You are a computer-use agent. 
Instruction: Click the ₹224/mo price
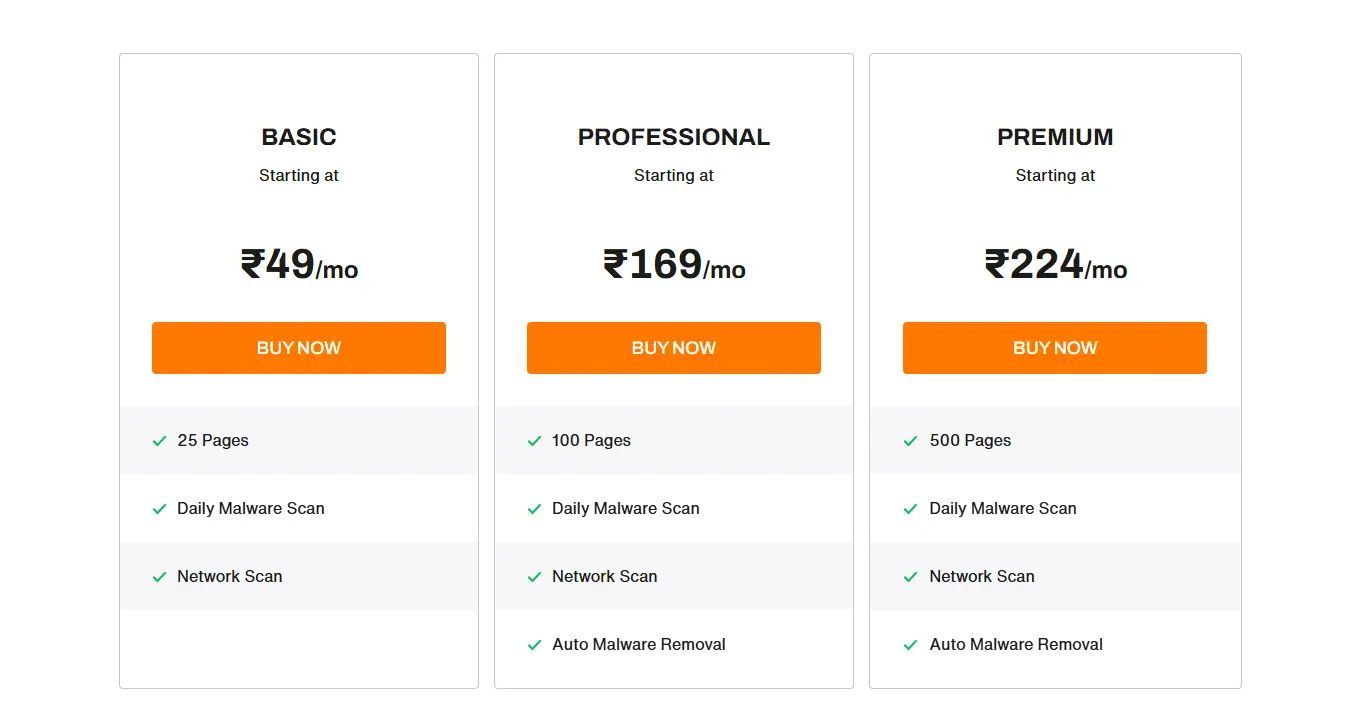click(x=1055, y=265)
